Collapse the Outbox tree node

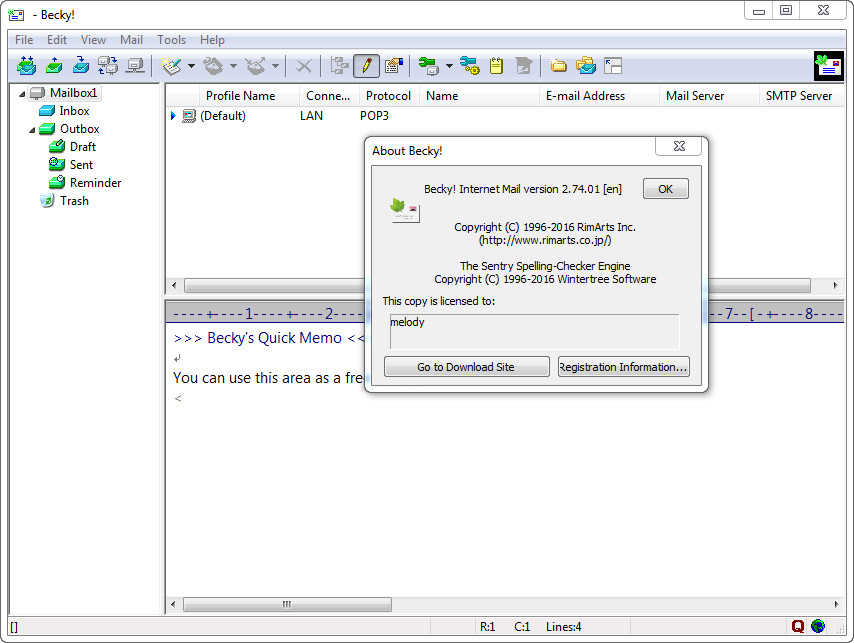click(32, 130)
